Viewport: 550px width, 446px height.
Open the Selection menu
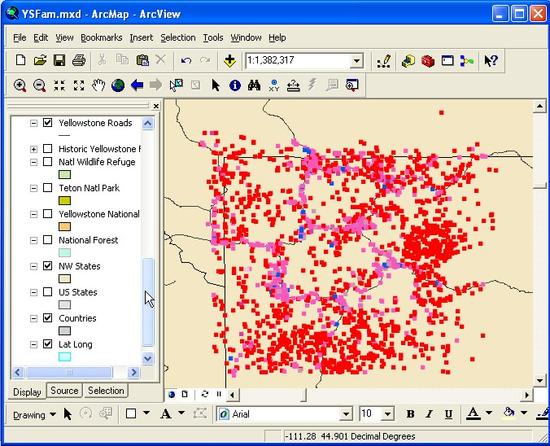(178, 38)
